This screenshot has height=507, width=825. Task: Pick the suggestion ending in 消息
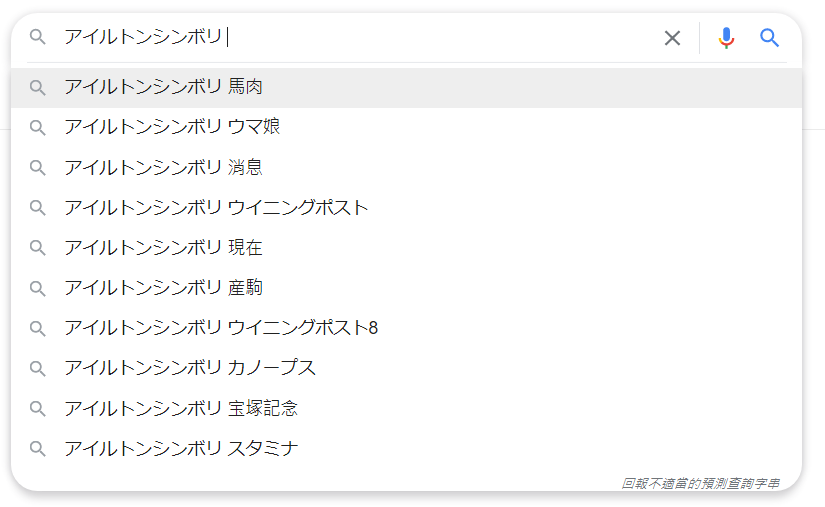(406, 168)
